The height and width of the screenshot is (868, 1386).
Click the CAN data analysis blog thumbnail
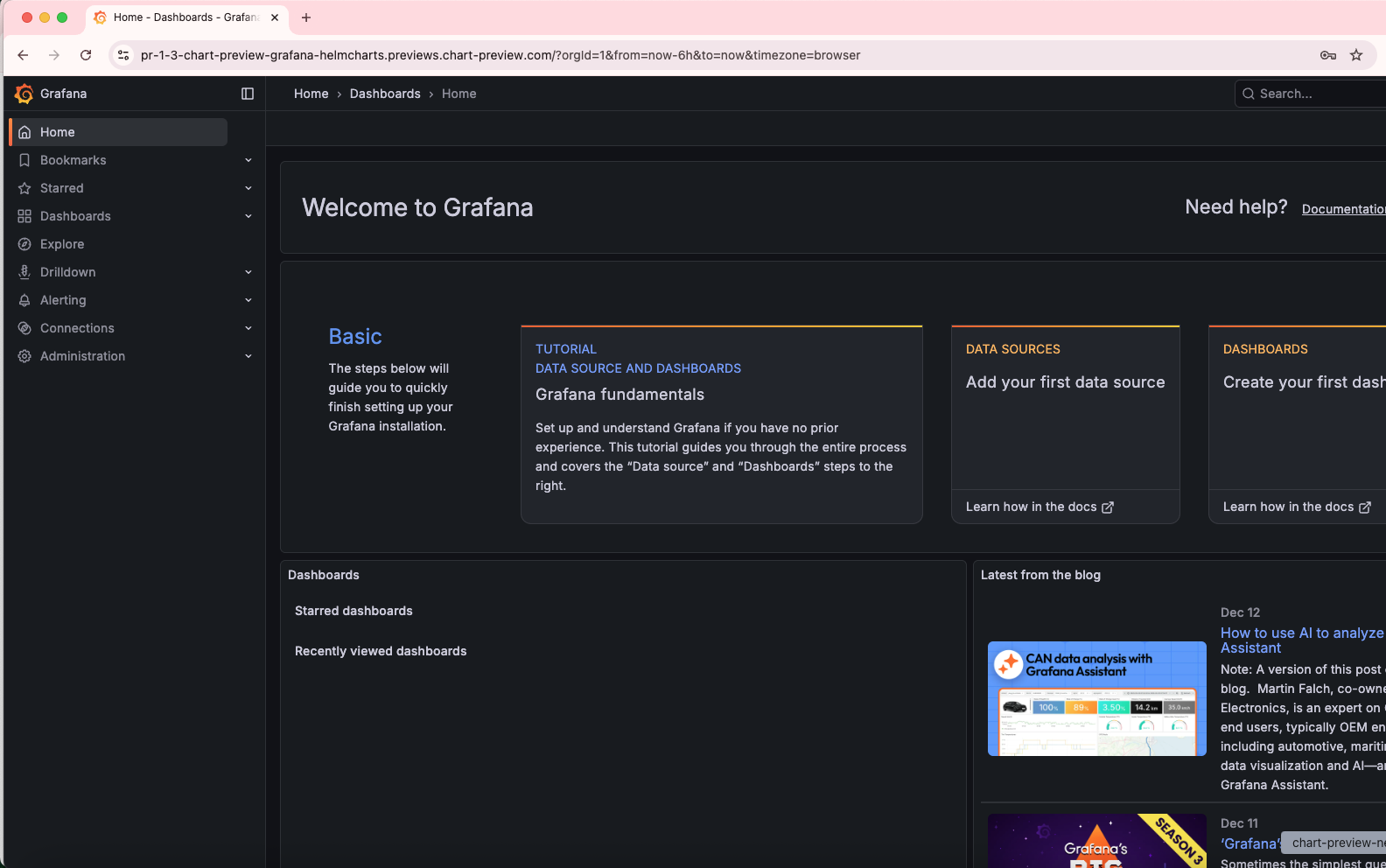(1097, 699)
